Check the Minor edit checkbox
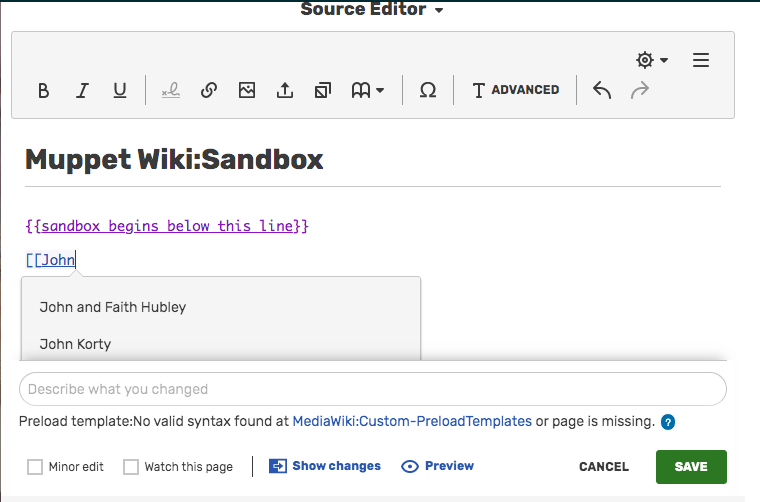 36,467
